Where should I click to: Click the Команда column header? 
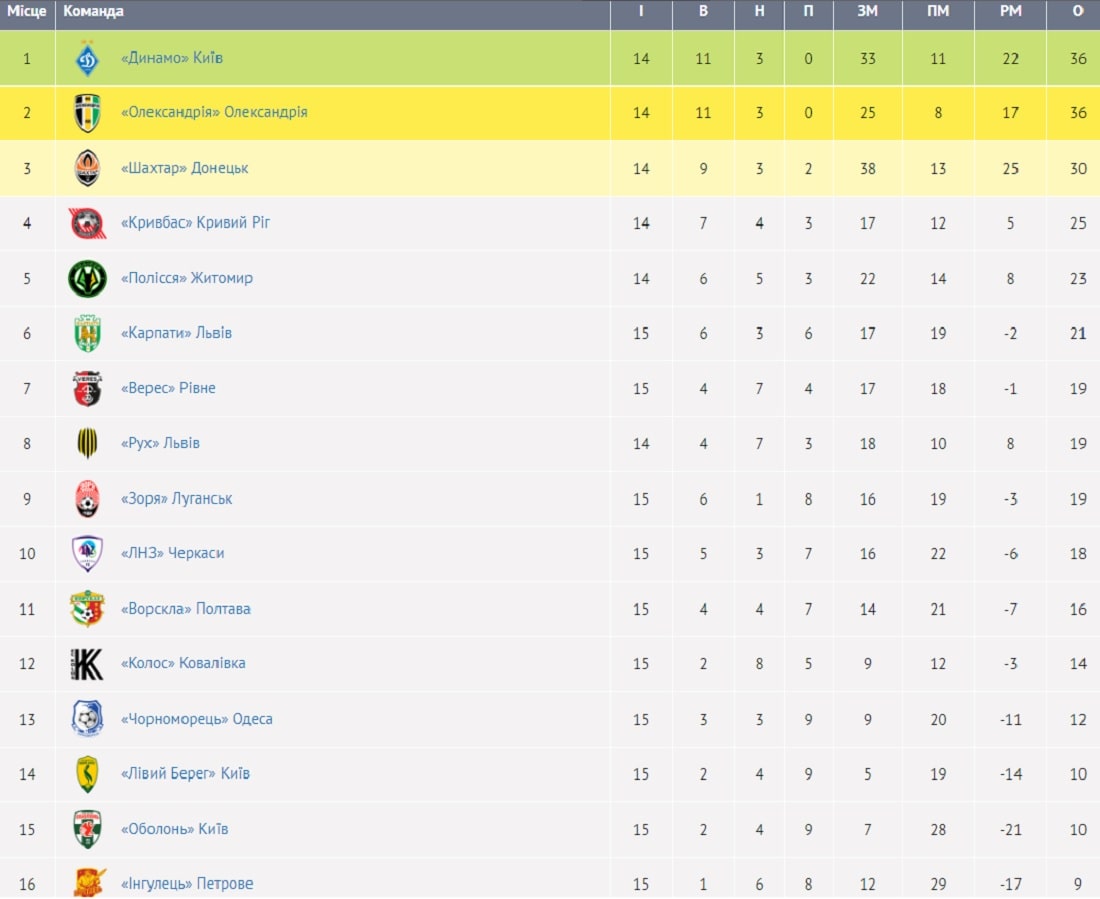pos(93,11)
